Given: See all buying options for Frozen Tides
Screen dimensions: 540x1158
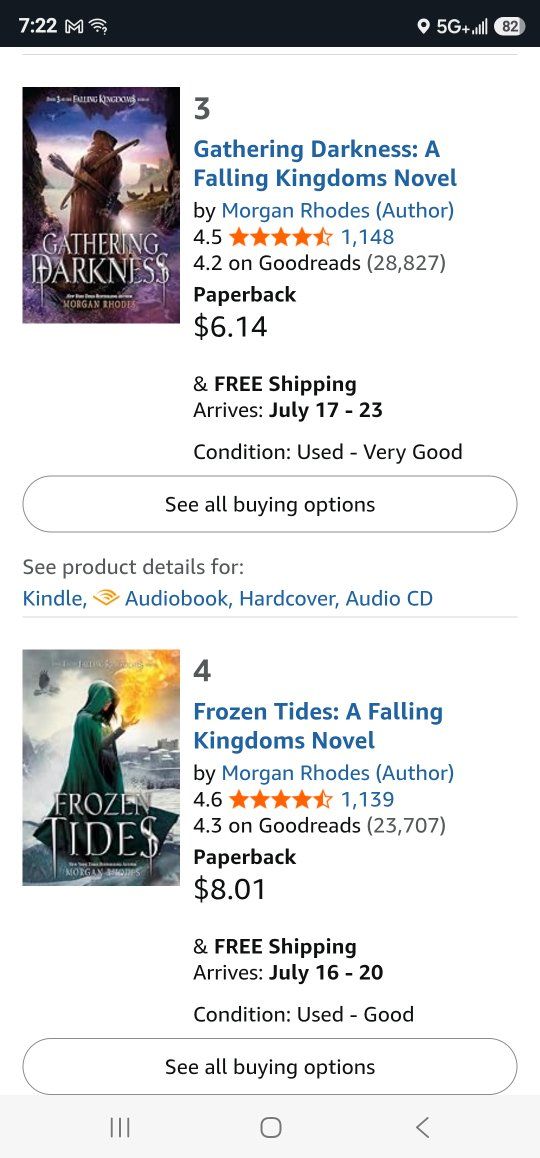Looking at the screenshot, I should click(270, 1067).
